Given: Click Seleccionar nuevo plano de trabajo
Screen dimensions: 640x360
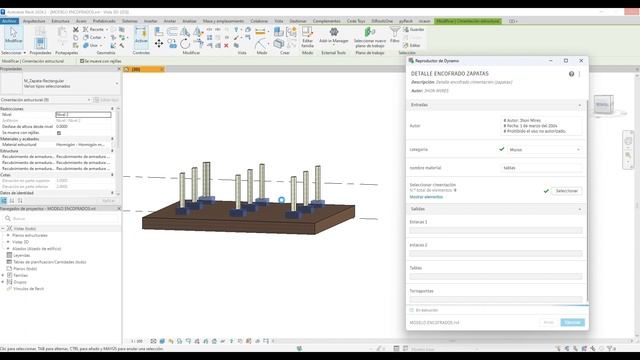Looking at the screenshot, I should point(370,37).
